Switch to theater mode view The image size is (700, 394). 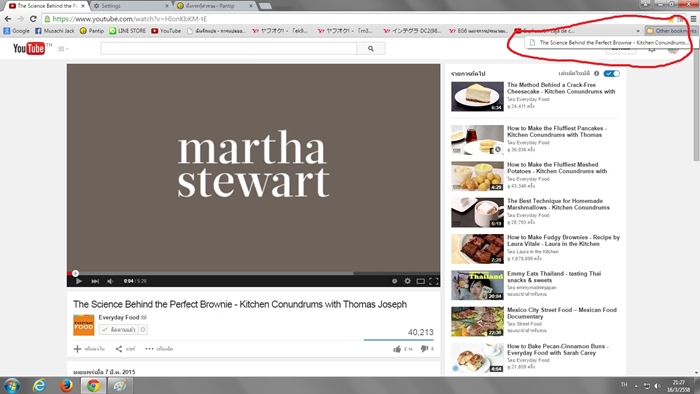pos(421,281)
